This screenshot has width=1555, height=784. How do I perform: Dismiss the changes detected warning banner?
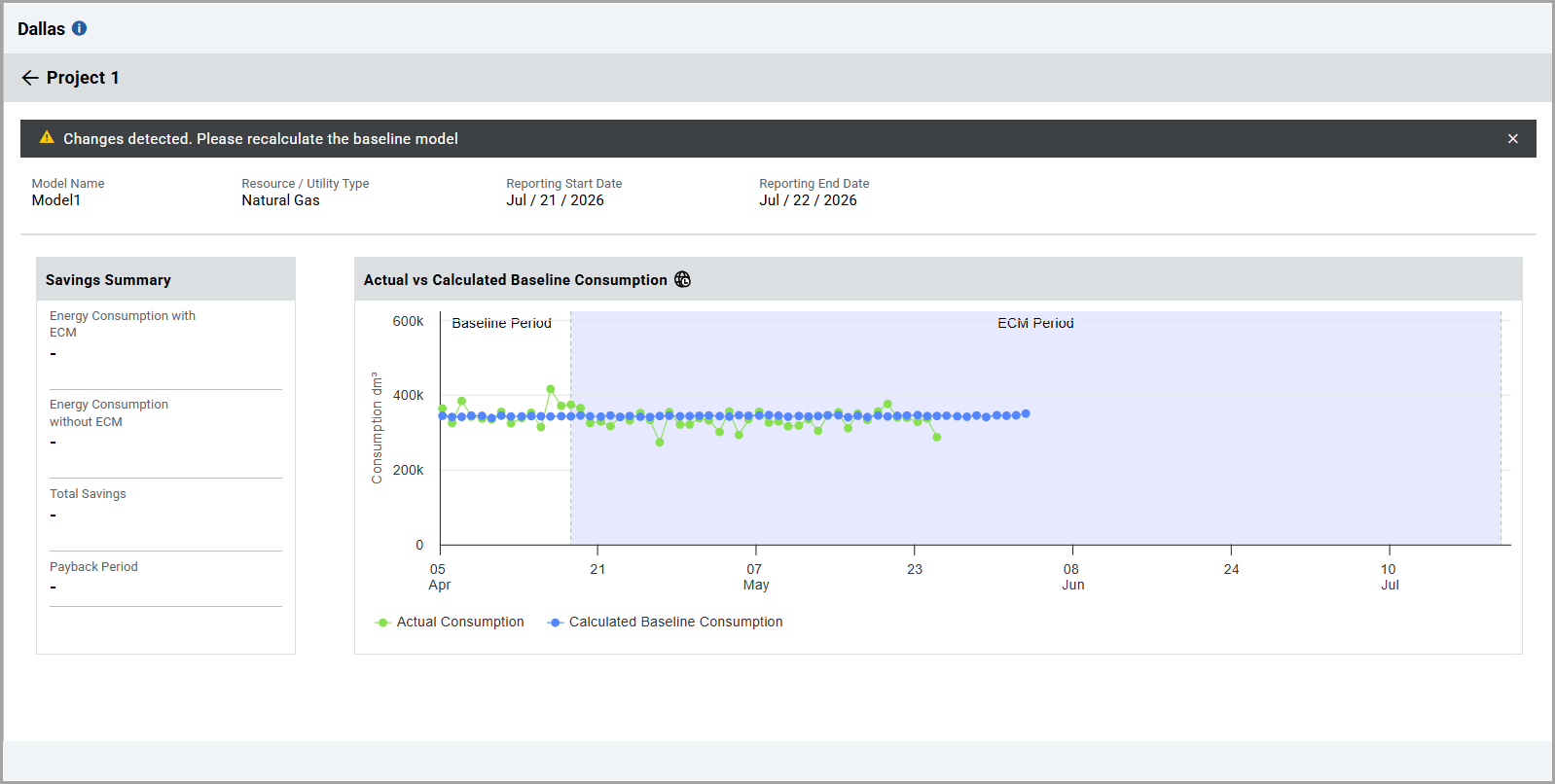[x=1512, y=139]
